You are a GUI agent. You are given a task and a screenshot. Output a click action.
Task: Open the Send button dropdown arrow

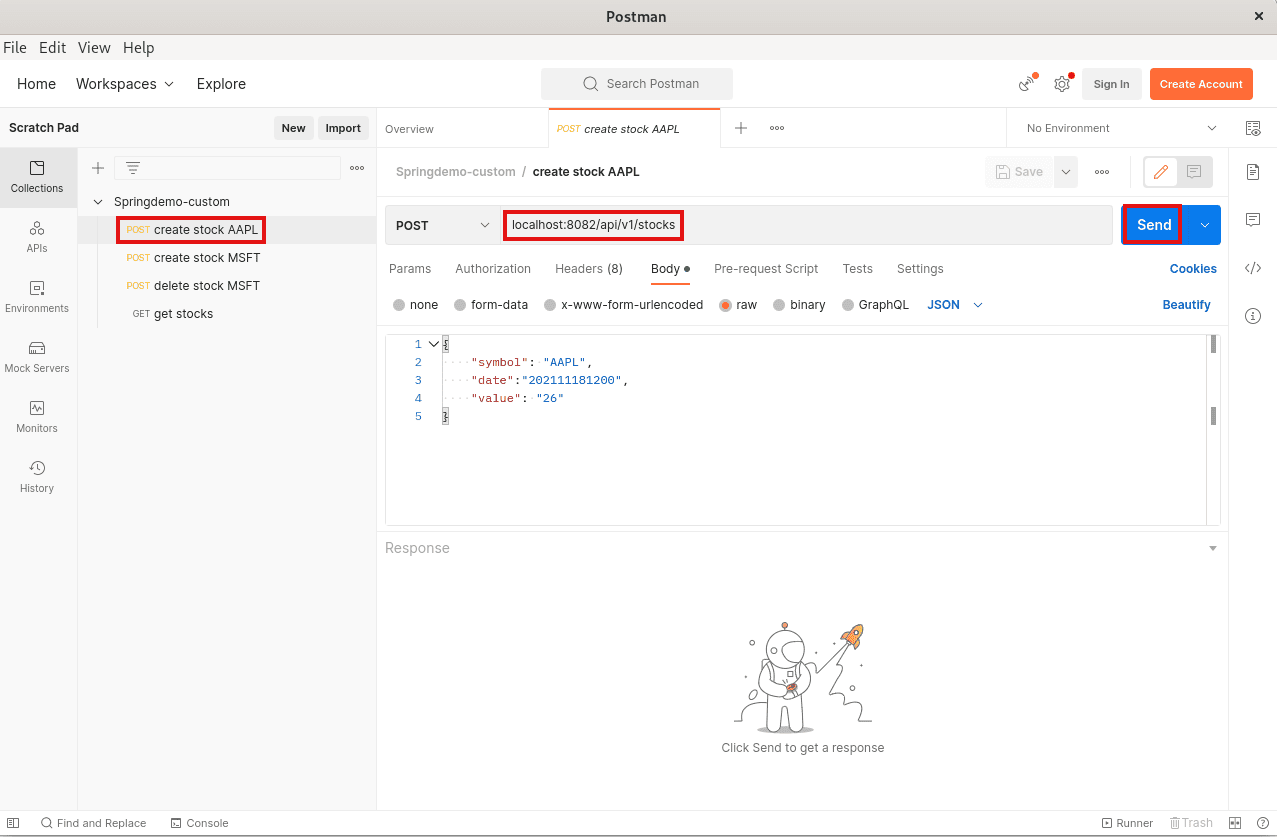(1205, 225)
